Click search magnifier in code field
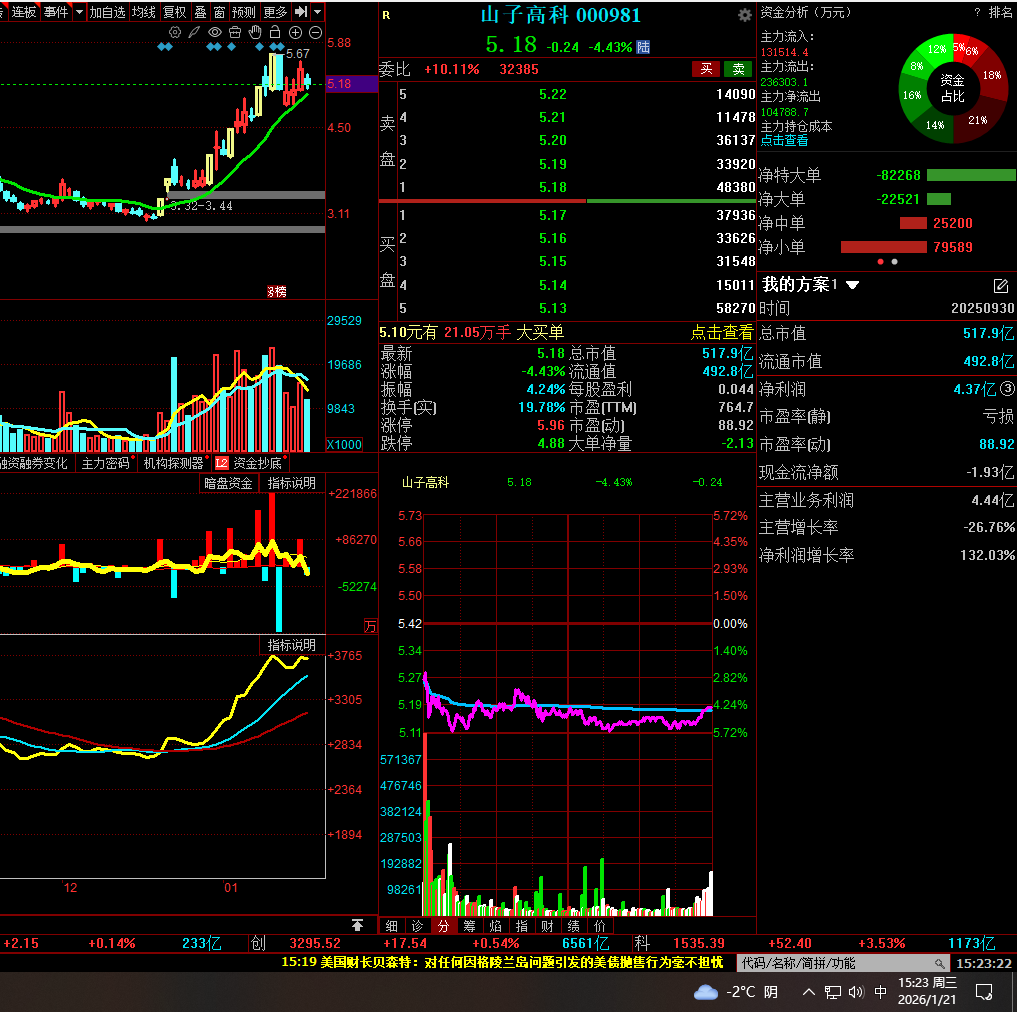The width and height of the screenshot is (1017, 1012). tap(939, 963)
